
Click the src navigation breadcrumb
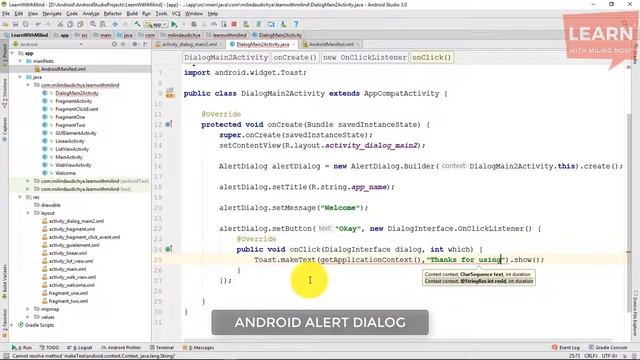(82, 35)
